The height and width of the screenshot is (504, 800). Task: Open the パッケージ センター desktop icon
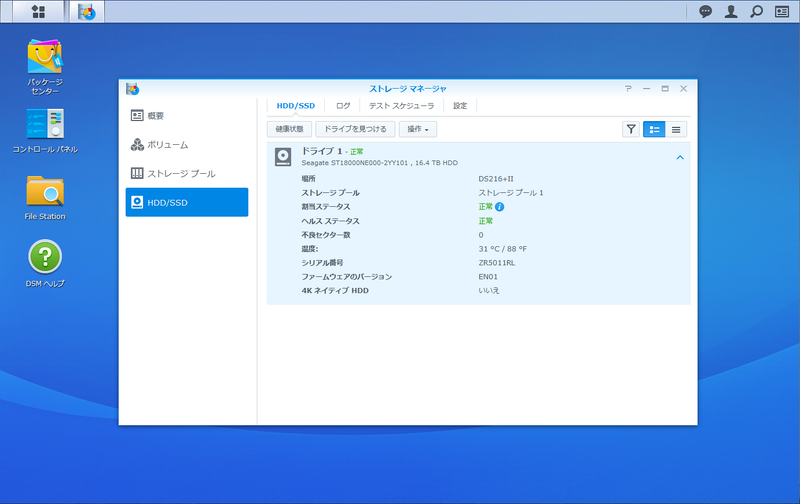pyautogui.click(x=45, y=67)
